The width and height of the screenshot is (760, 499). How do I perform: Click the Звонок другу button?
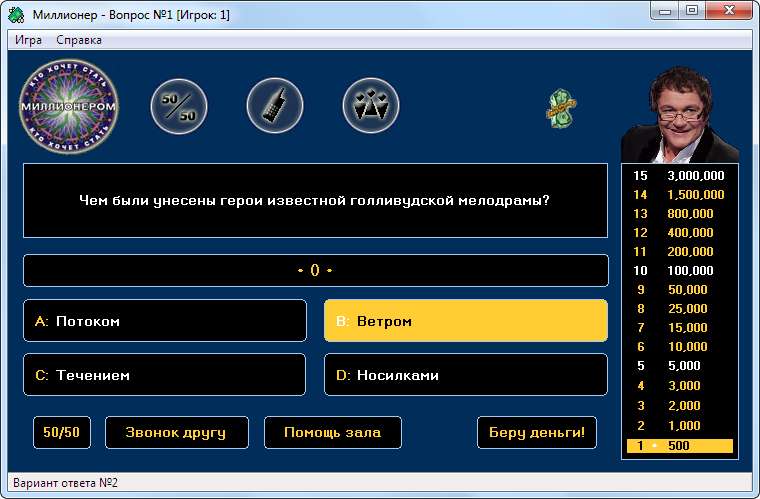coord(176,432)
